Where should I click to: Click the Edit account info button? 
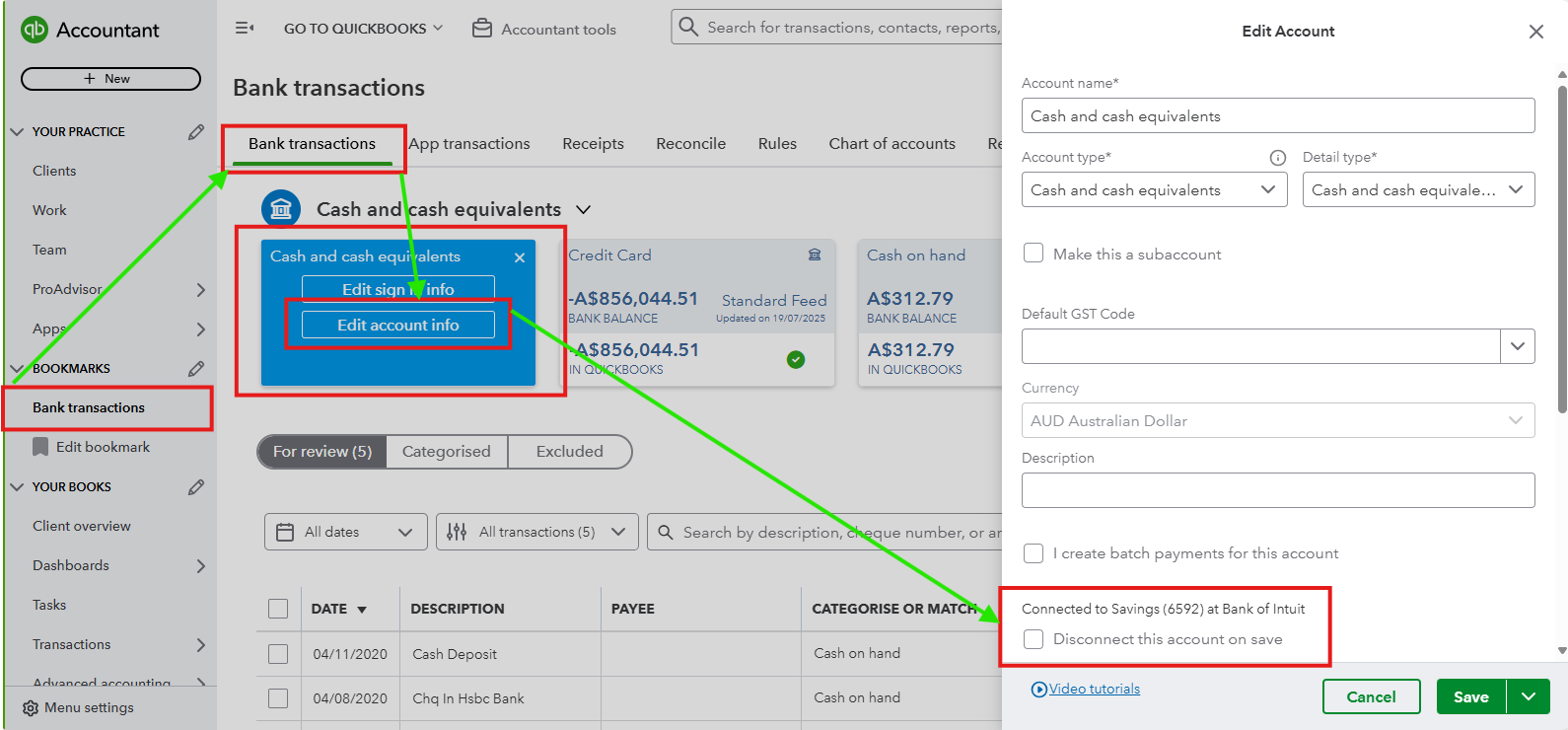[398, 325]
